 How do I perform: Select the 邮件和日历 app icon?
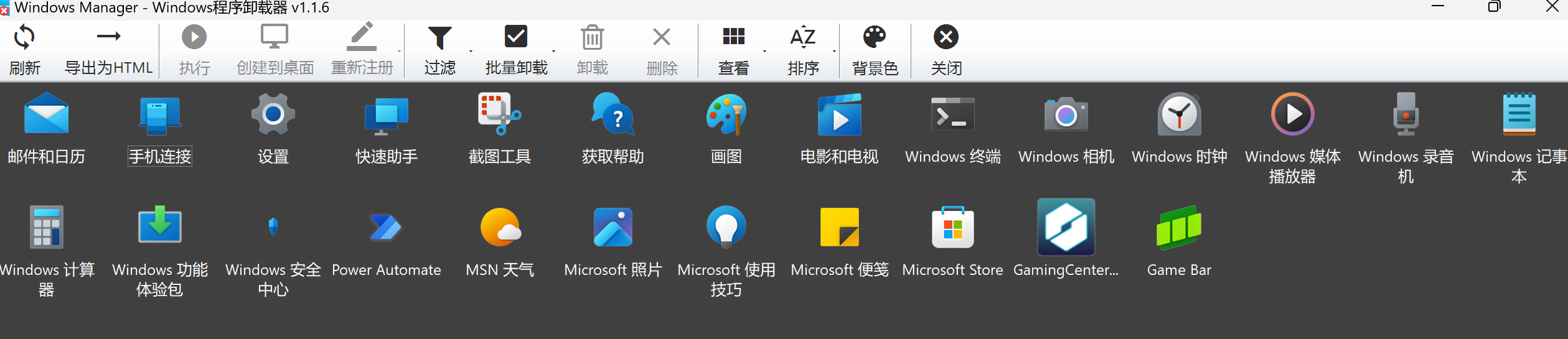47,114
